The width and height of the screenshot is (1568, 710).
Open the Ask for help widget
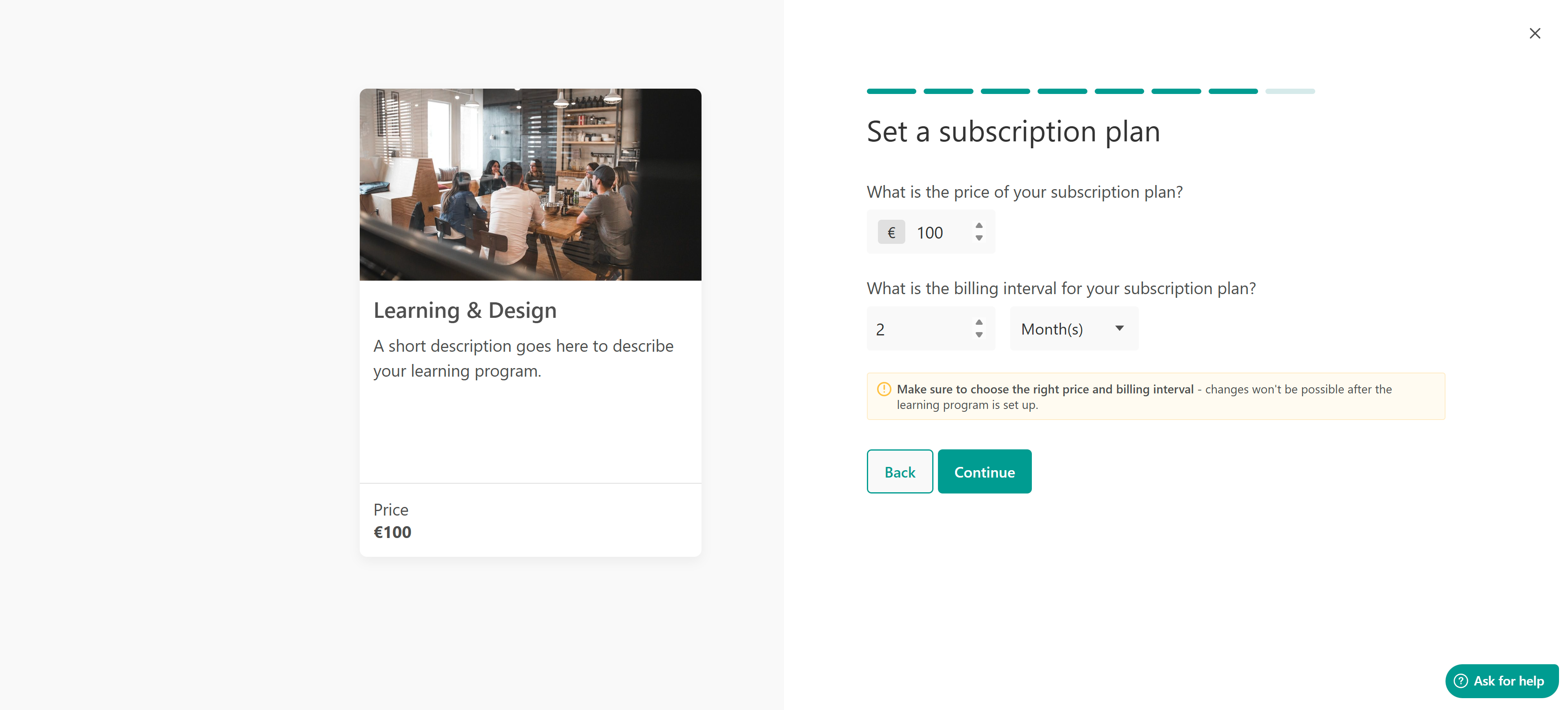pos(1502,681)
